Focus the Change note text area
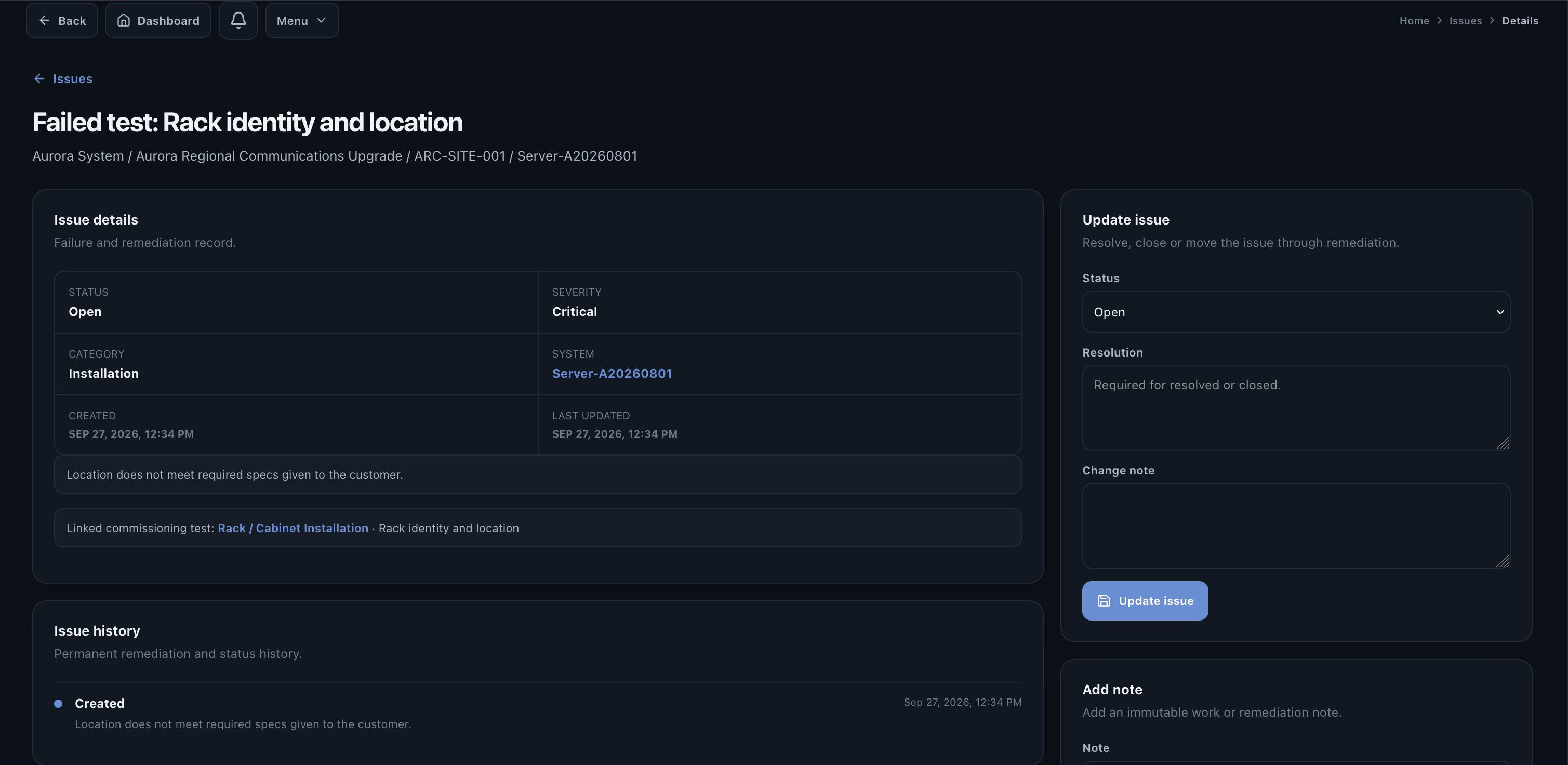 (1295, 525)
